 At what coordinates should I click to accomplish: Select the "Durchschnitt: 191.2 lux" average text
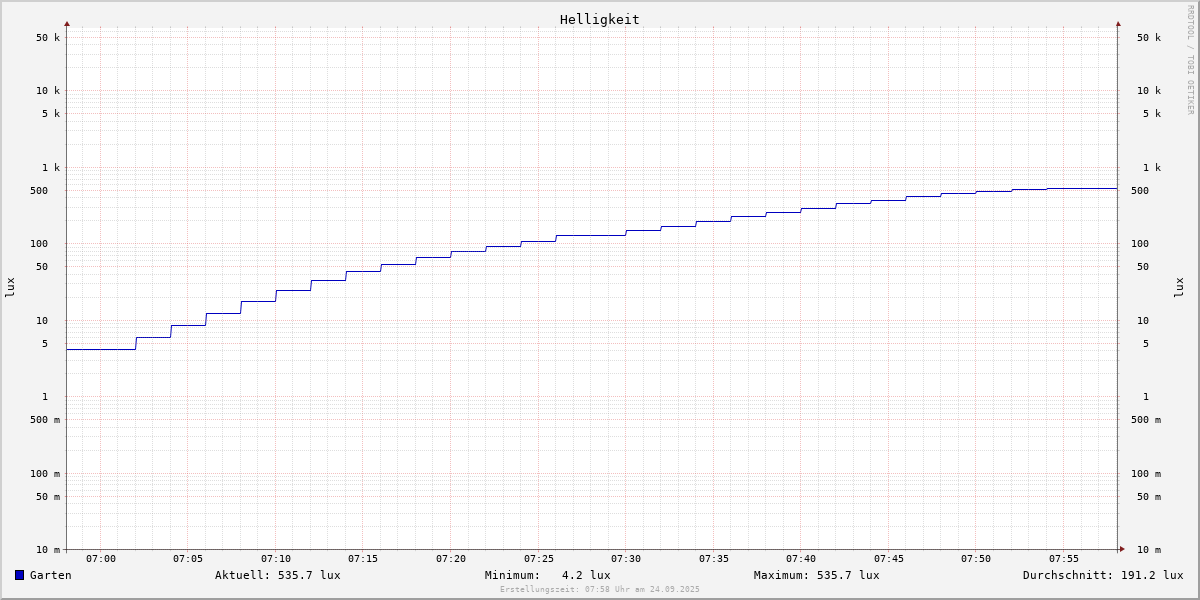coord(1102,575)
